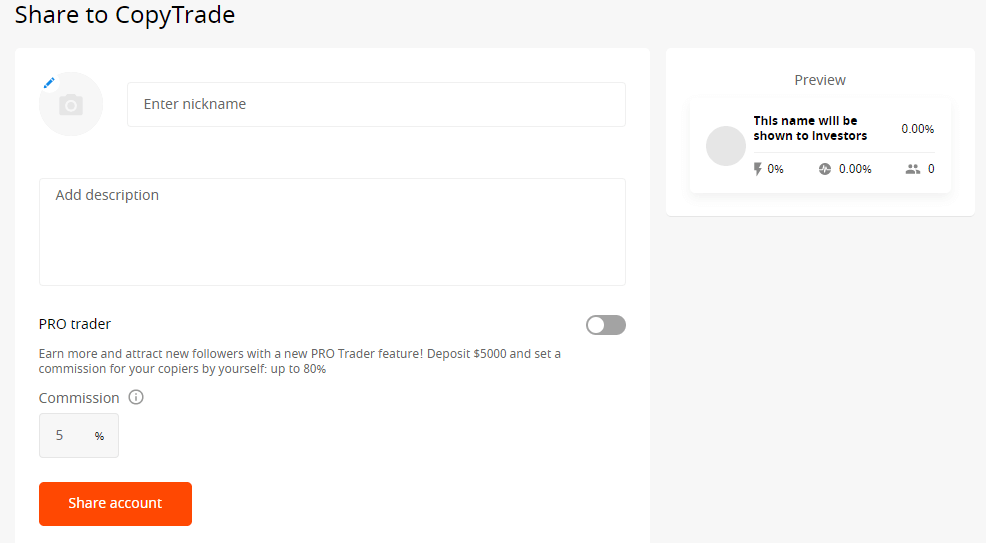986x543 pixels.
Task: Click the percent symbol in commission box
Action: [99, 436]
